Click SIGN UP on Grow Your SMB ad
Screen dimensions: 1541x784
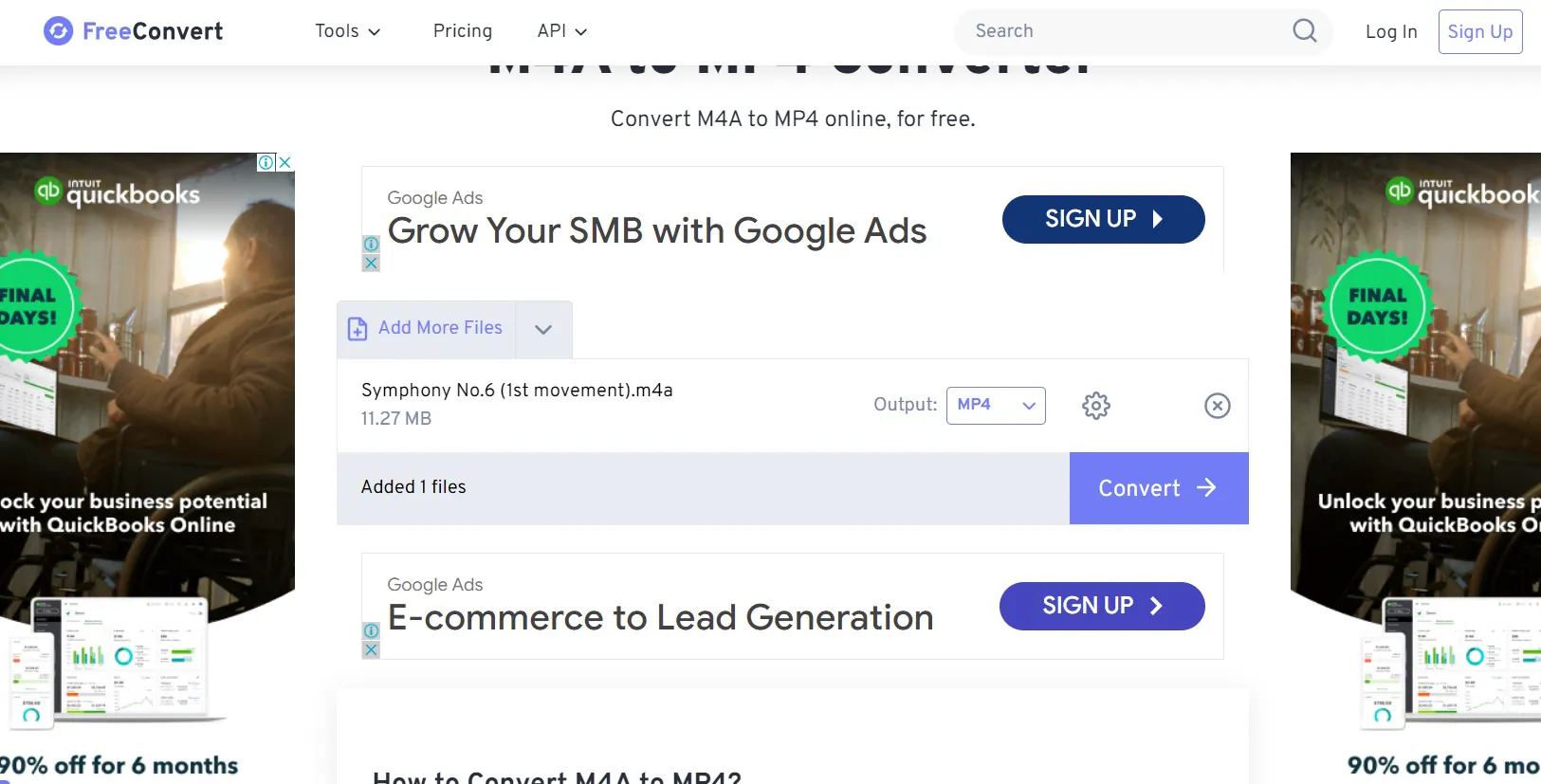1104,219
